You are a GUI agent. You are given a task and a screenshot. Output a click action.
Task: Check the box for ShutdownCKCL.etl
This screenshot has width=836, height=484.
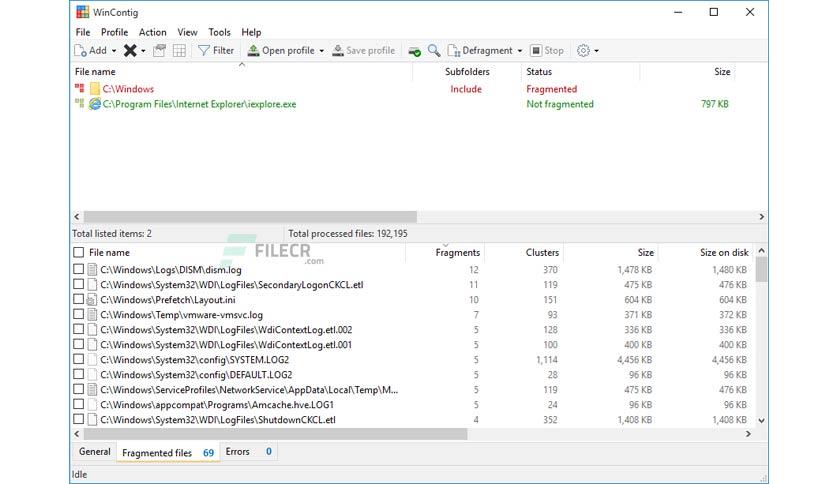click(x=78, y=419)
